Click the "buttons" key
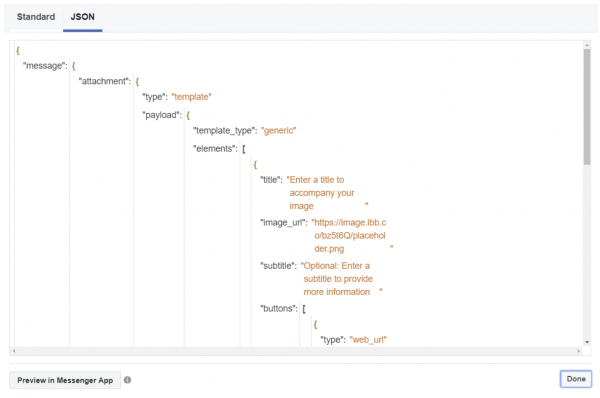Screen dimensions: 600x398 279,308
